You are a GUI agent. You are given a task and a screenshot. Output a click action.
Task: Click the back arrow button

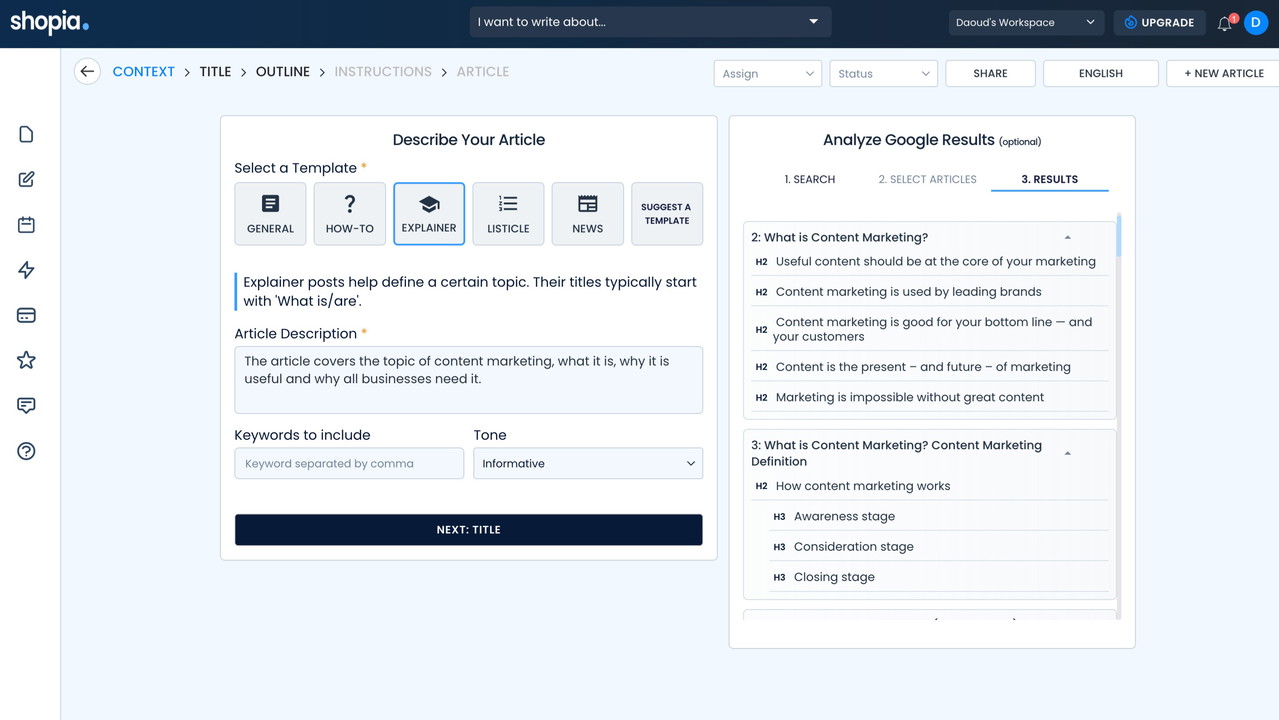pyautogui.click(x=87, y=72)
